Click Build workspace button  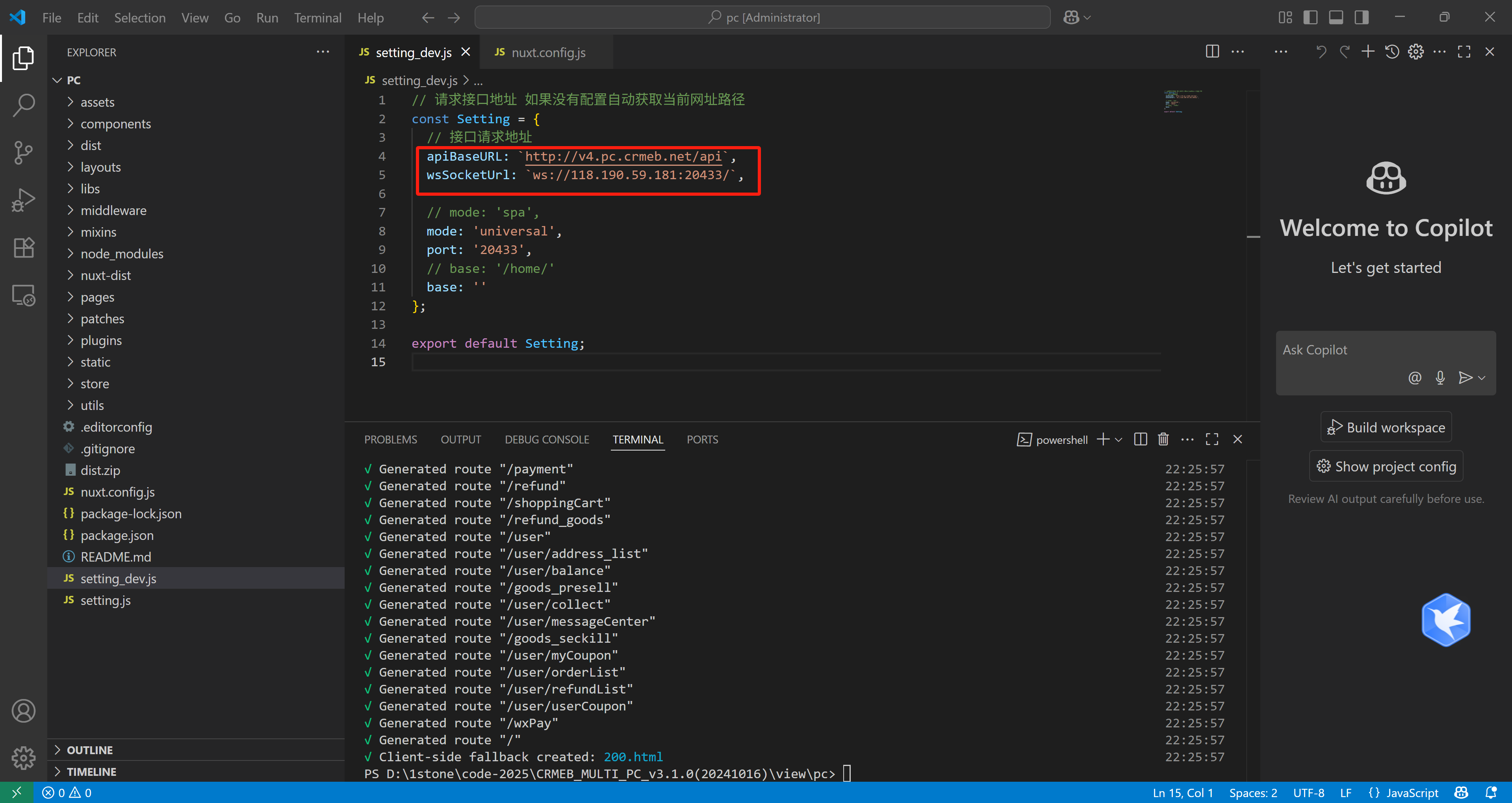click(x=1386, y=427)
